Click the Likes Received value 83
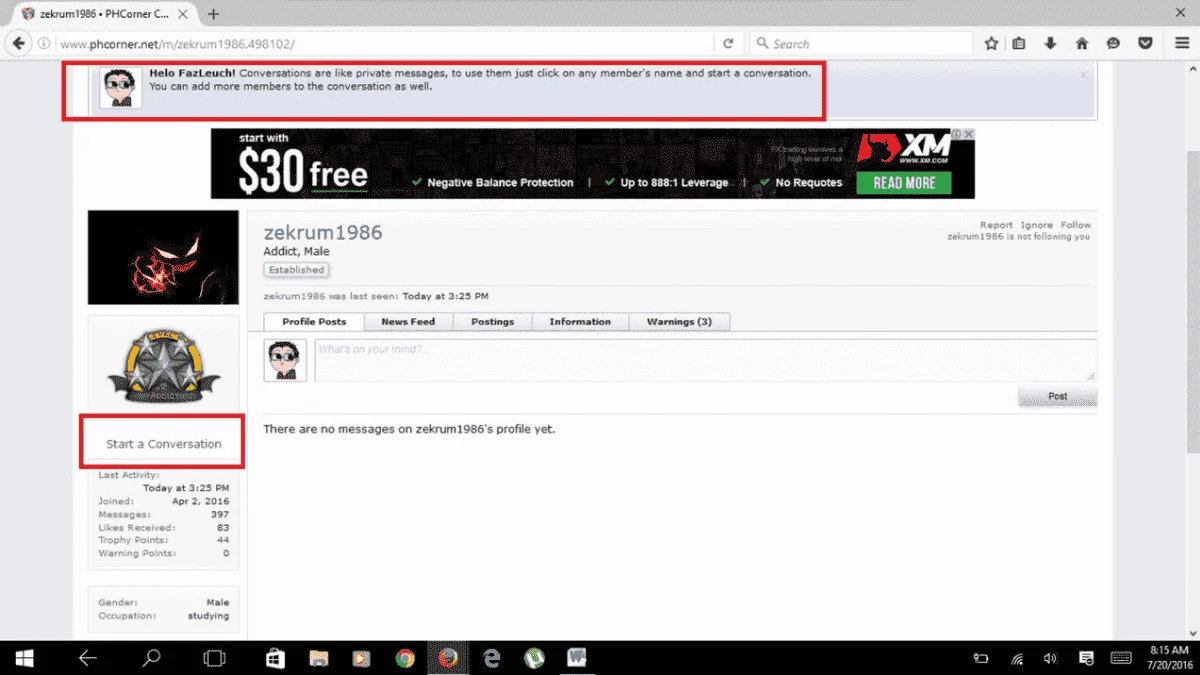Viewport: 1200px width, 675px height. pos(223,527)
